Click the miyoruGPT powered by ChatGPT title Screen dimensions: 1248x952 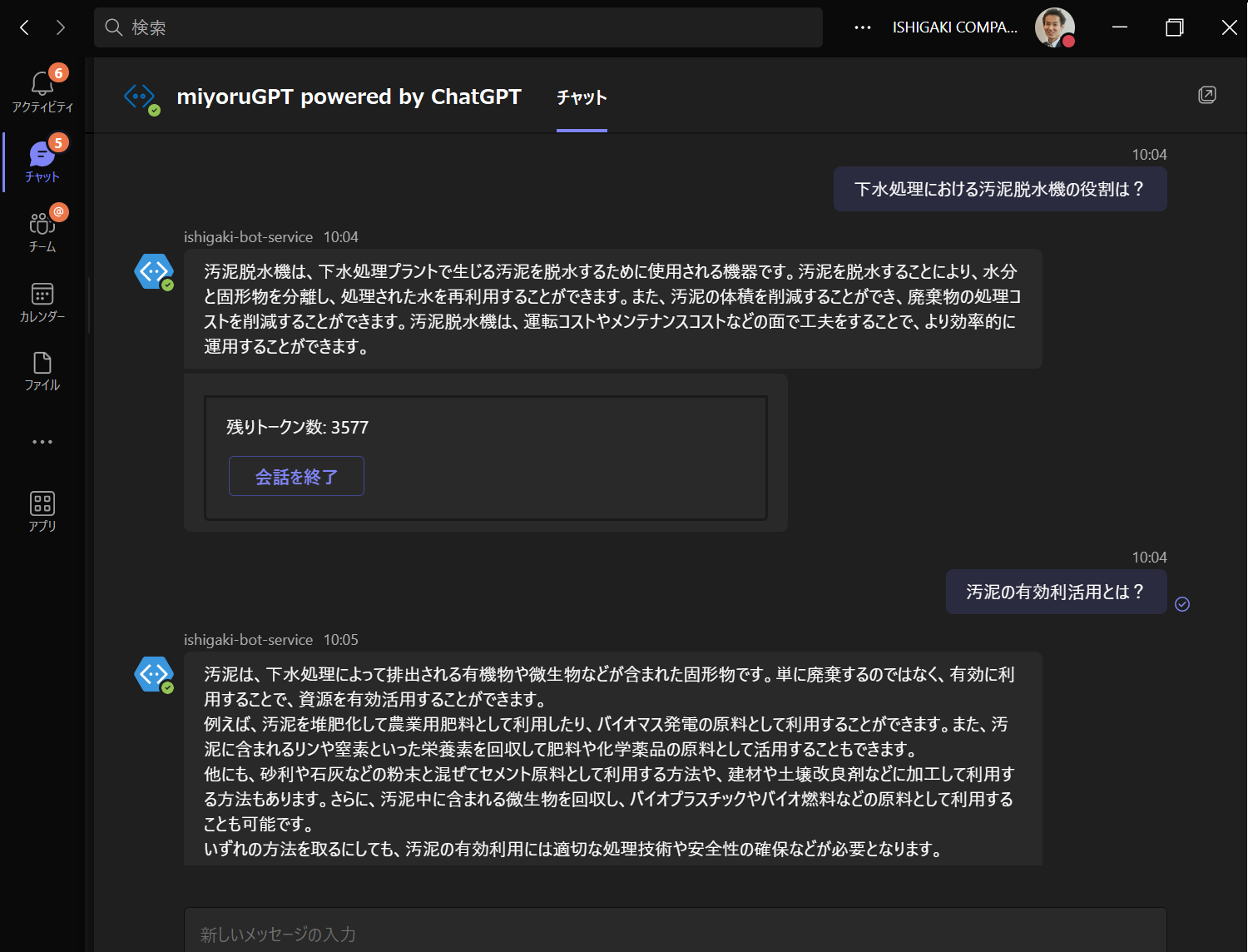348,97
